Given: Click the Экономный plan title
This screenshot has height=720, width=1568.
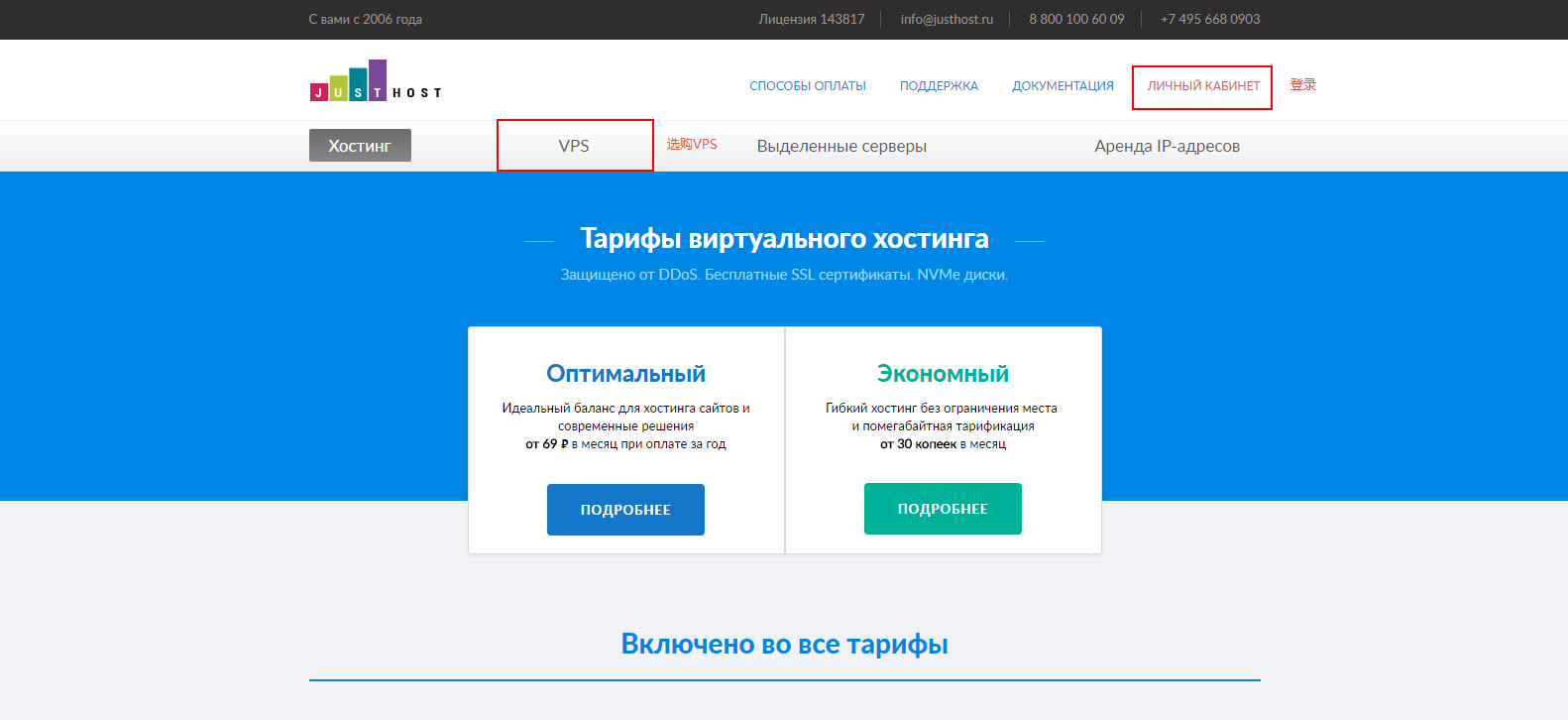Looking at the screenshot, I should click(943, 374).
